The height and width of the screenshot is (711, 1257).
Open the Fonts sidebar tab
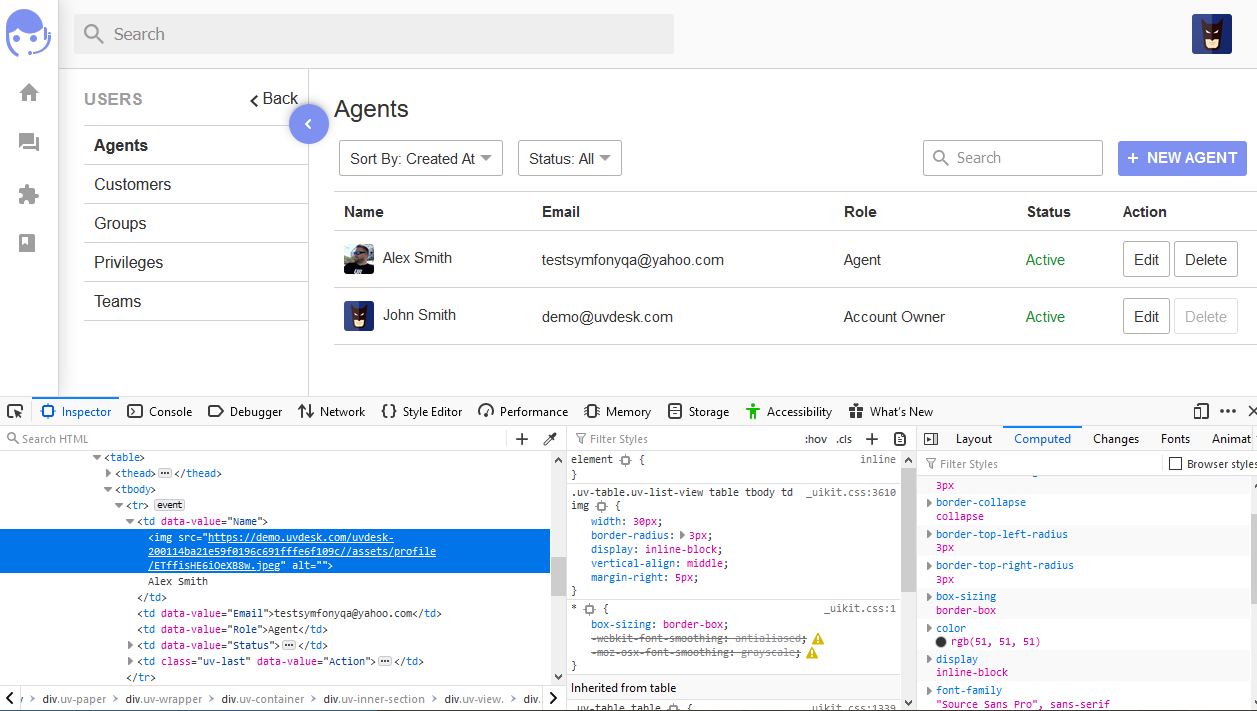tap(1176, 439)
